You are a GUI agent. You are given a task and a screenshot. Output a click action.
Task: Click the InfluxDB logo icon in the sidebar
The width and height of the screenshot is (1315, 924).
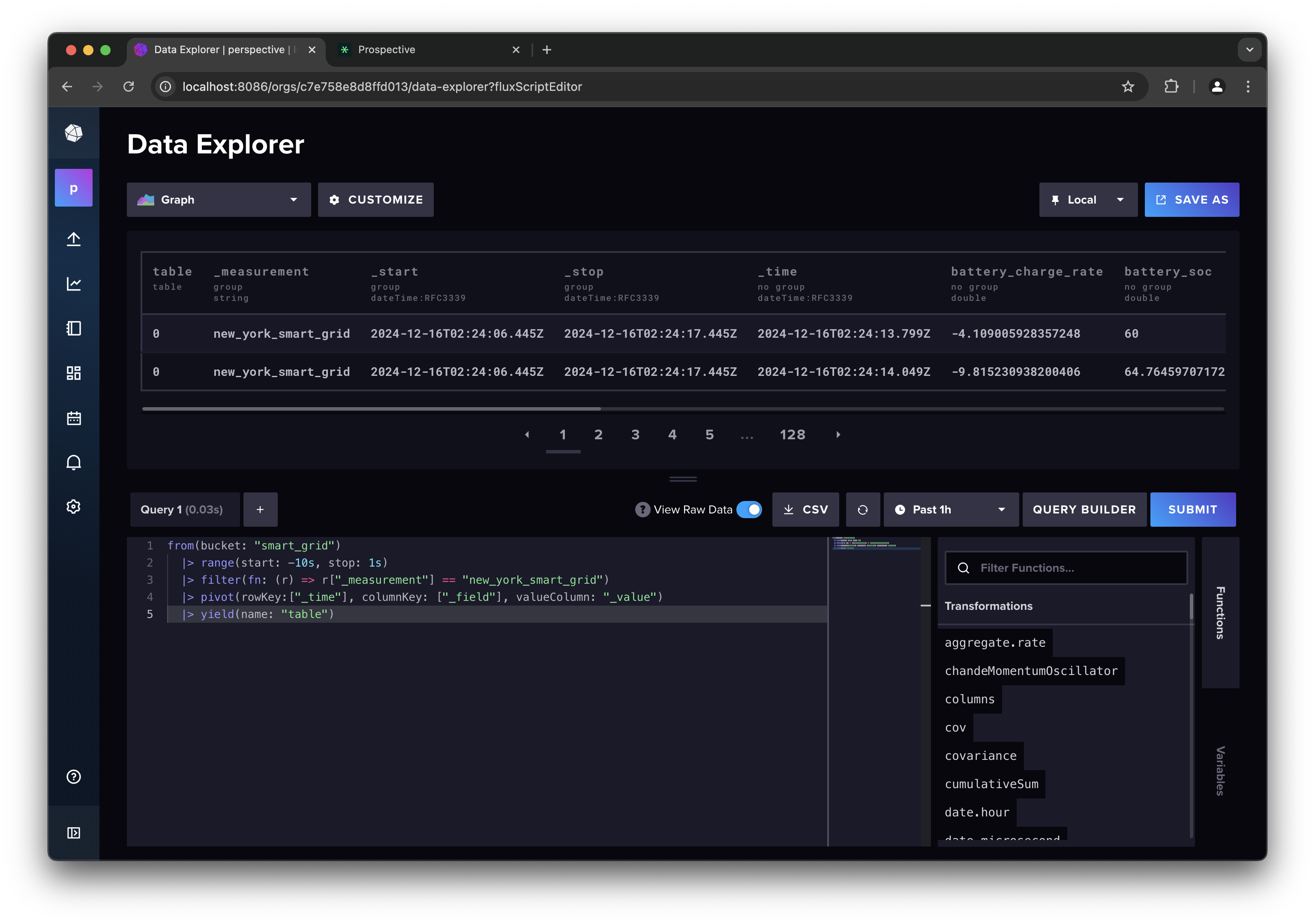[73, 133]
